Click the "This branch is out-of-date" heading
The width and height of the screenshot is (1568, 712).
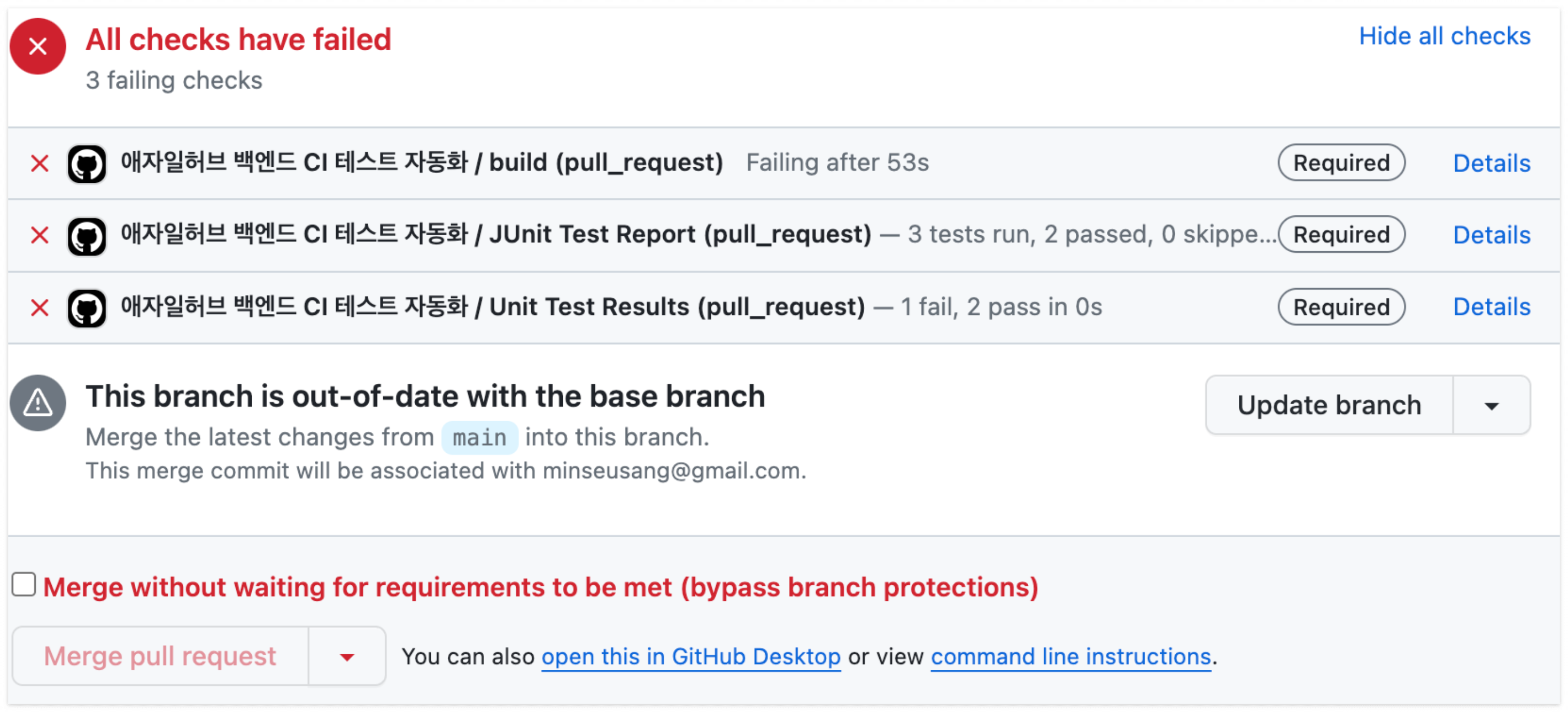pyautogui.click(x=425, y=397)
